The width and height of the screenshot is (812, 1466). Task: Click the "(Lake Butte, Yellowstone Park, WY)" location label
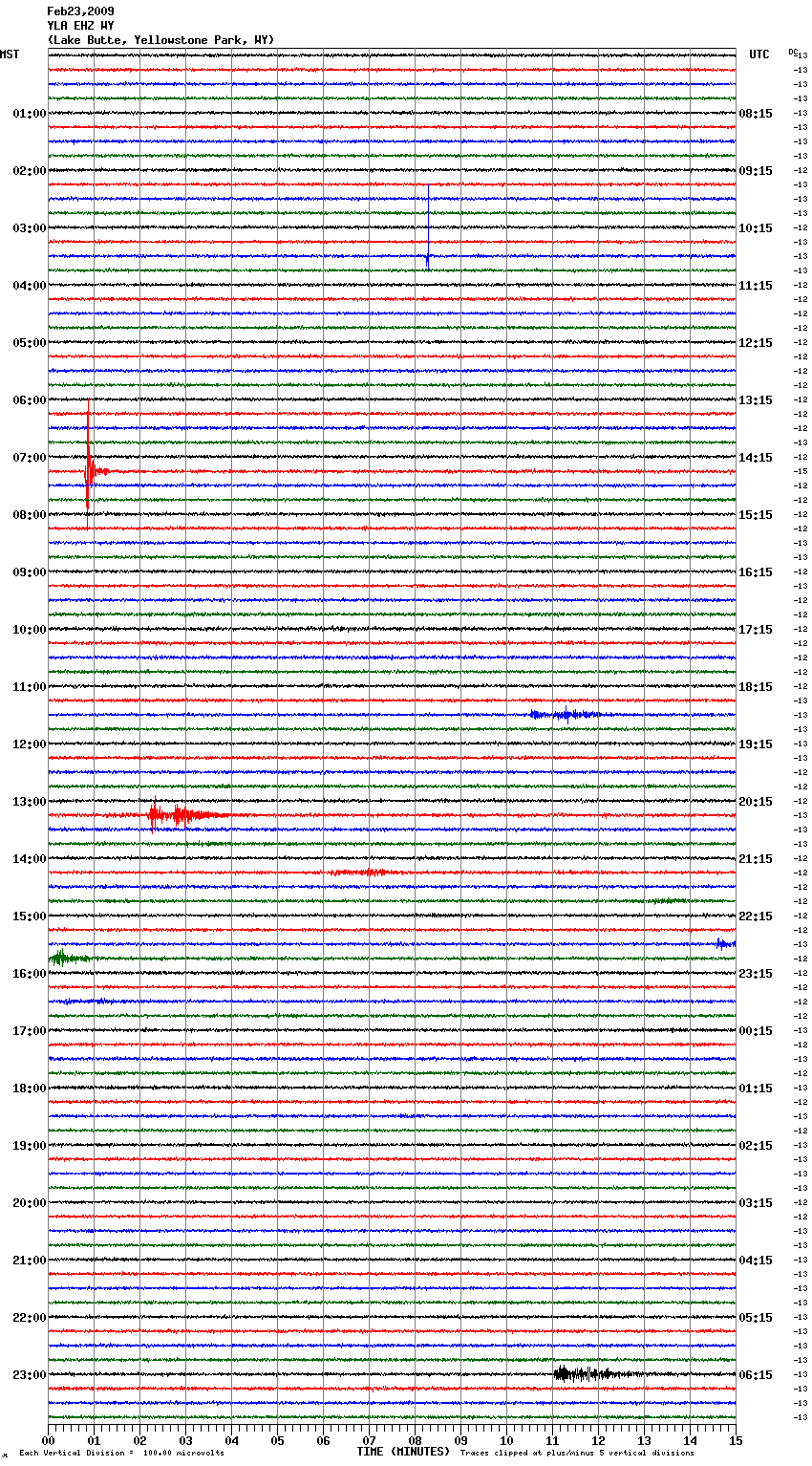click(160, 40)
